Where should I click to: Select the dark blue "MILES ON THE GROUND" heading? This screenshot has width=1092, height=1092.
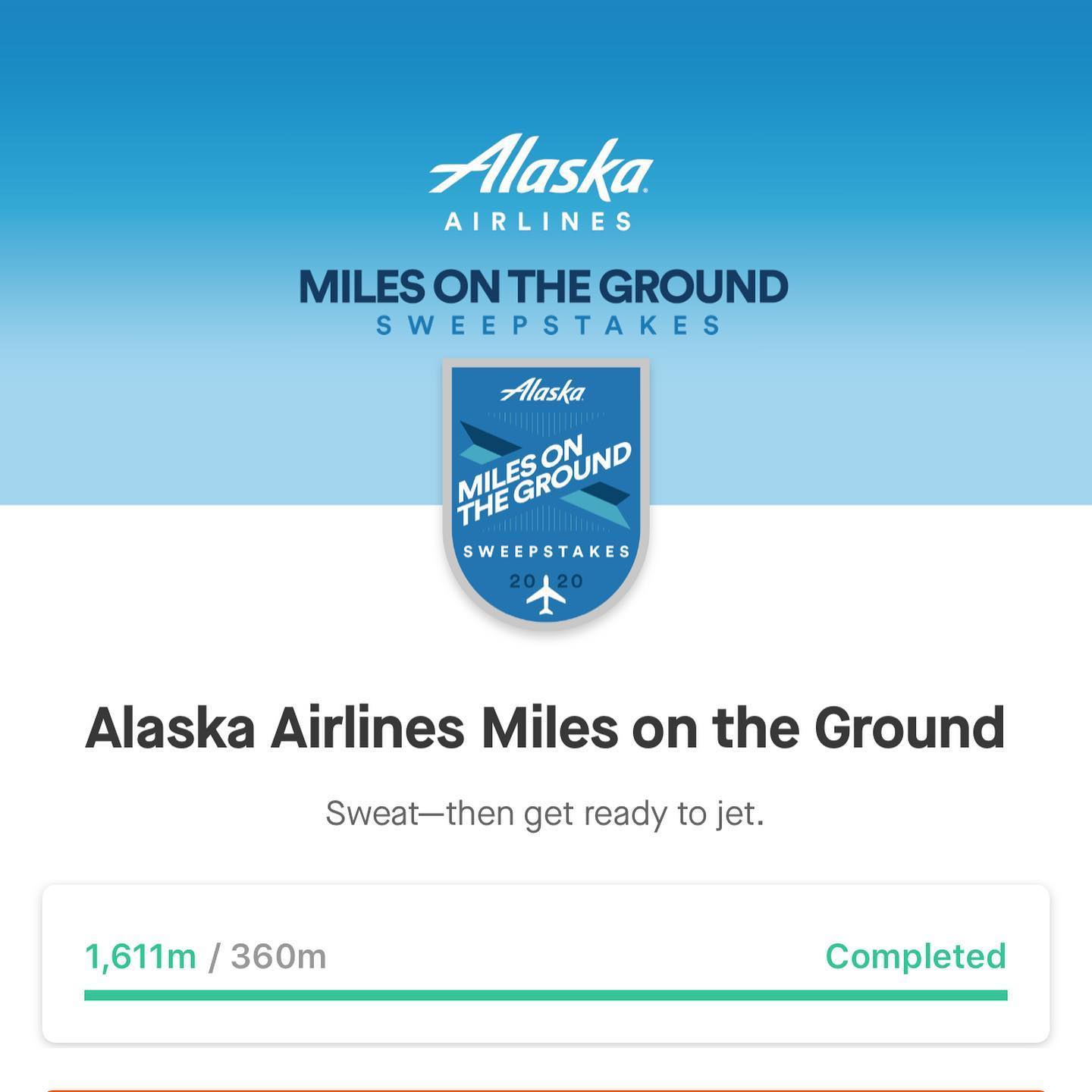[544, 287]
